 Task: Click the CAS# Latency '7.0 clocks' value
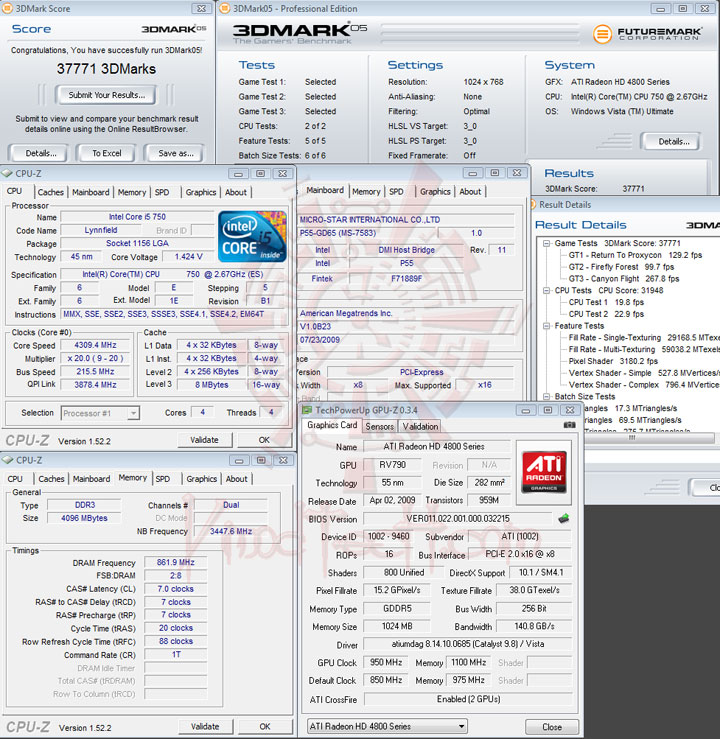point(176,589)
